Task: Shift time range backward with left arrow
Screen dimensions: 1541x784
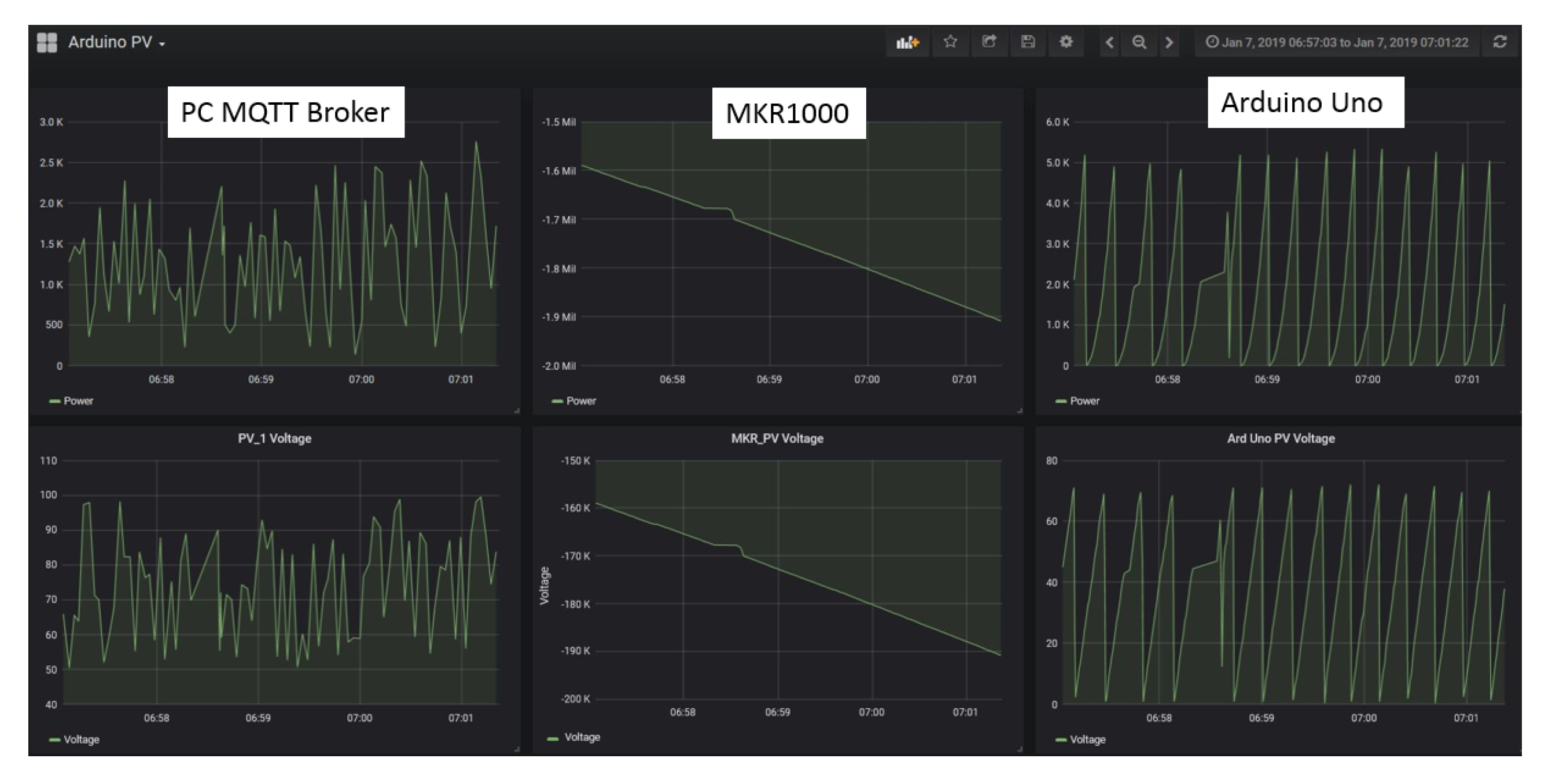Action: pos(1110,42)
